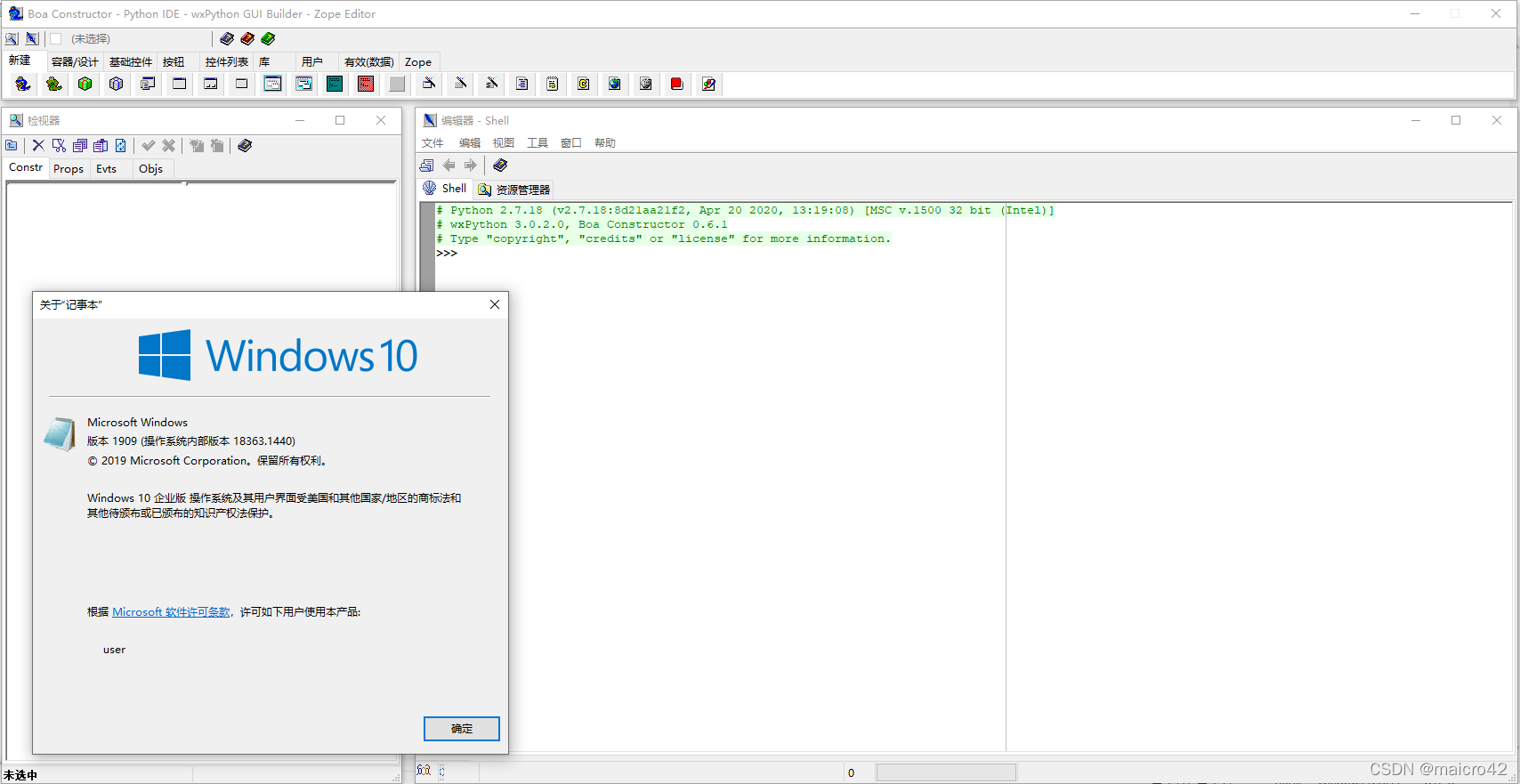Switch to the 基础控件 palette tab
This screenshot has height=784, width=1520.
(131, 61)
